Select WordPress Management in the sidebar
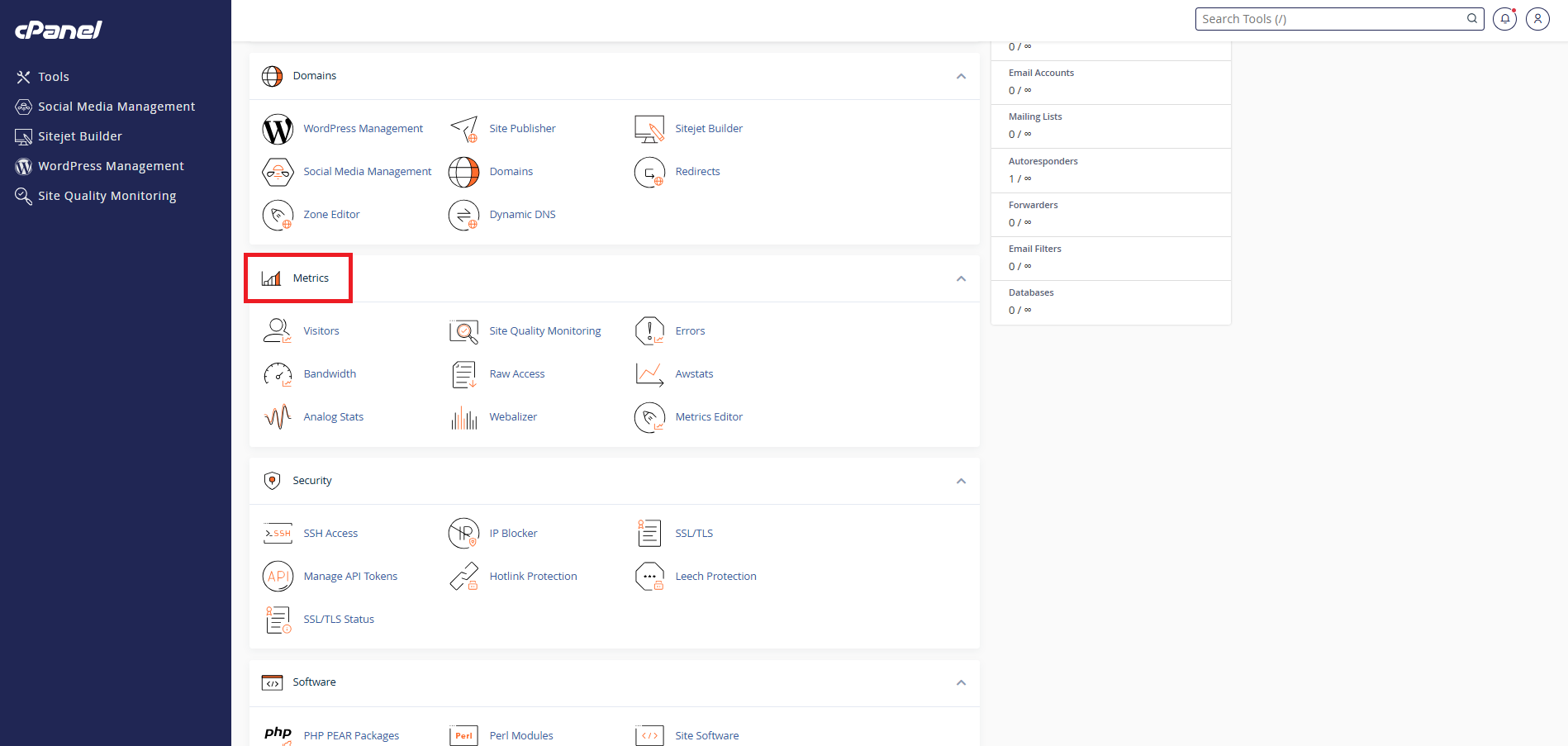This screenshot has height=746, width=1568. point(100,166)
